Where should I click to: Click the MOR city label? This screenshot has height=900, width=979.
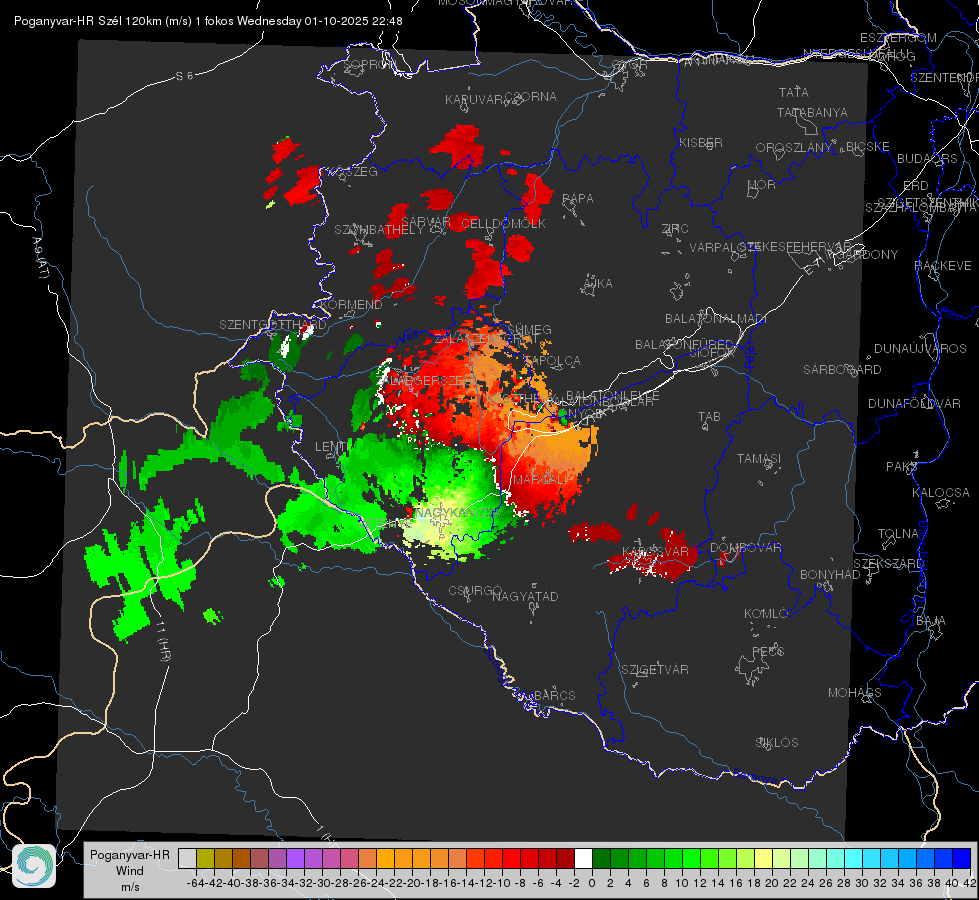[762, 184]
